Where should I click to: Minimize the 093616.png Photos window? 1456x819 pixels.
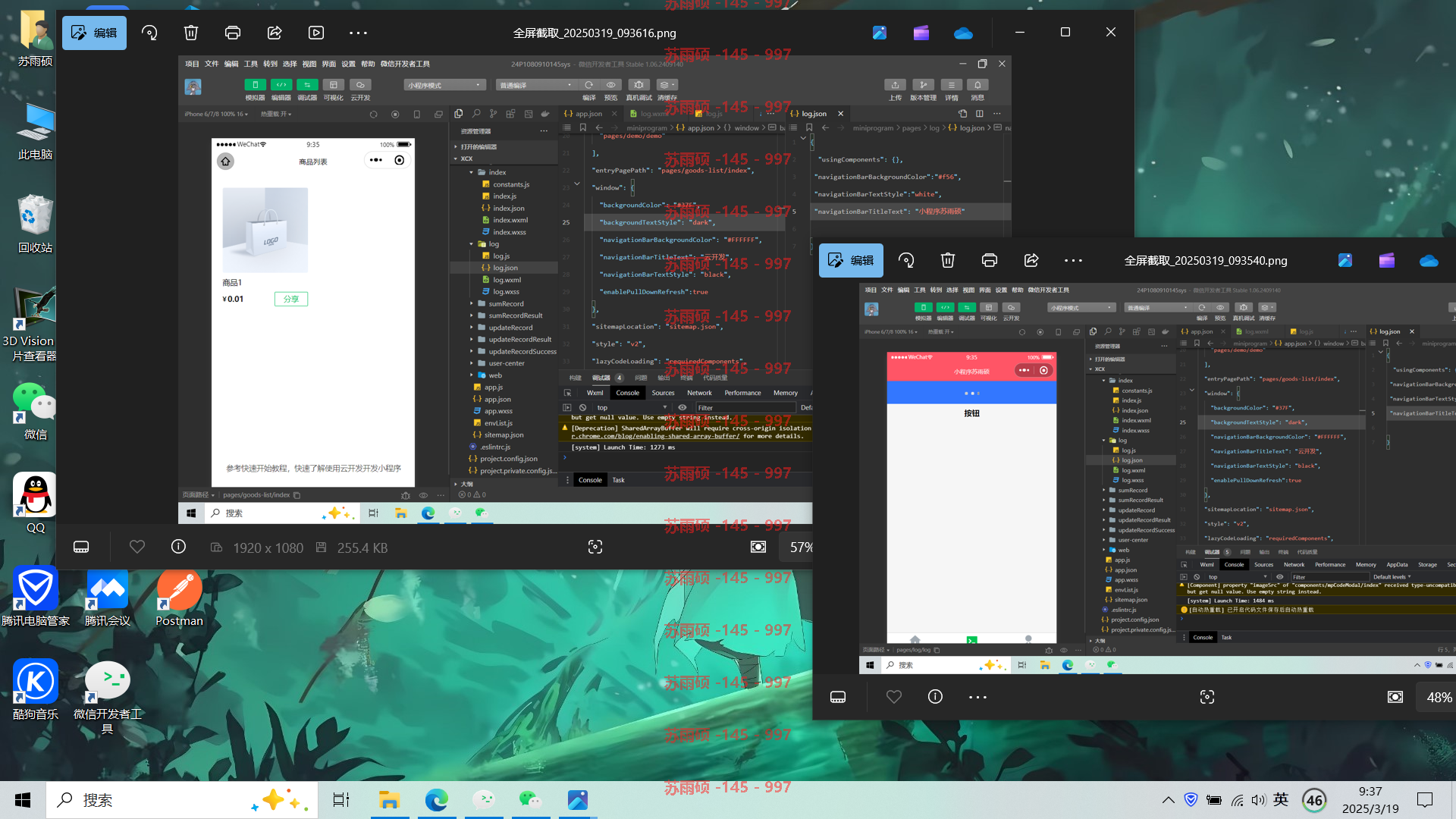click(x=1020, y=32)
